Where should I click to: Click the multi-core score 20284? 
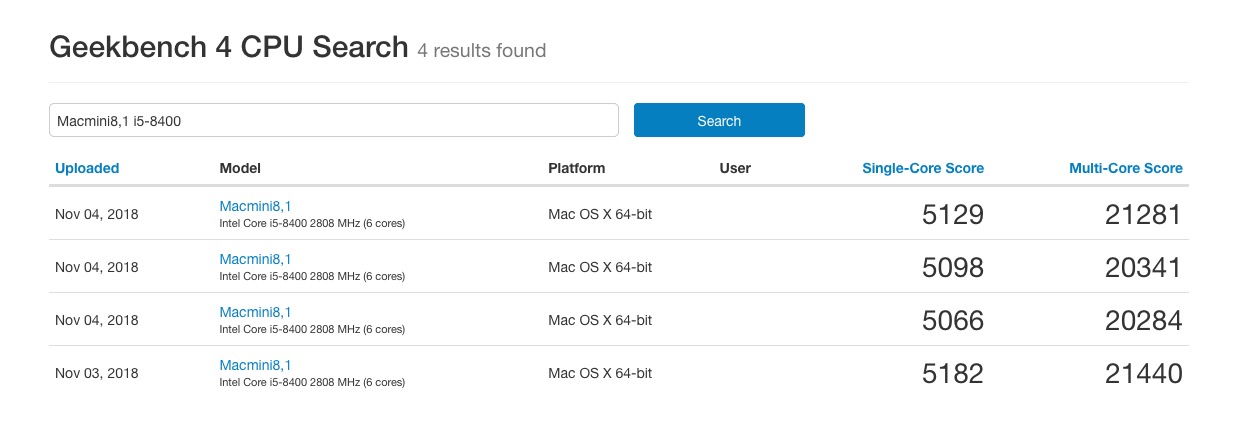pyautogui.click(x=1143, y=320)
